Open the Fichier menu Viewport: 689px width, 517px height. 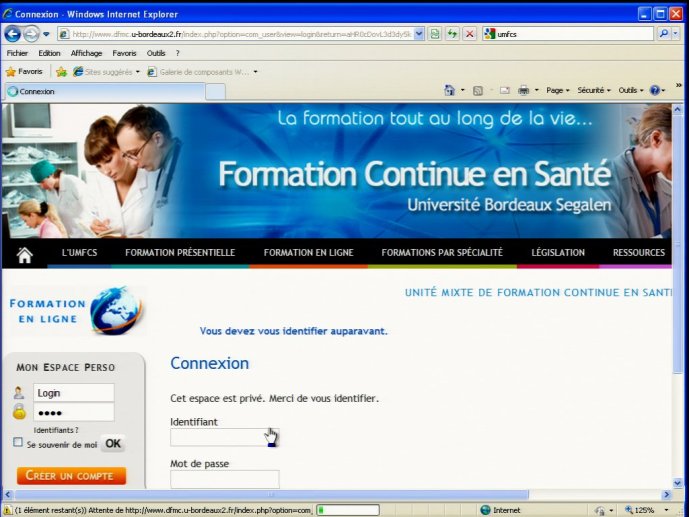click(17, 53)
